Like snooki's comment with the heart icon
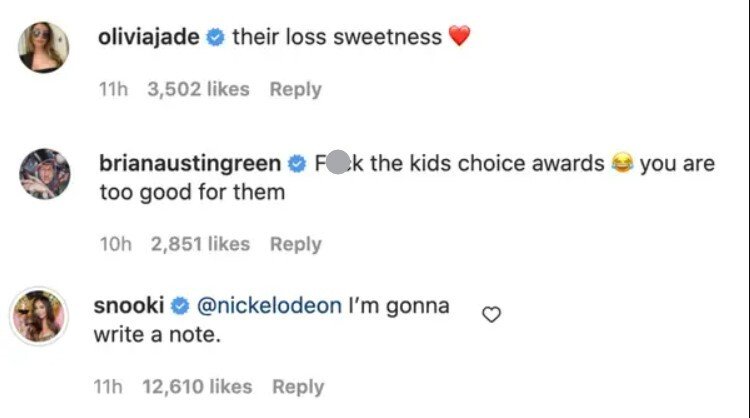 491,315
